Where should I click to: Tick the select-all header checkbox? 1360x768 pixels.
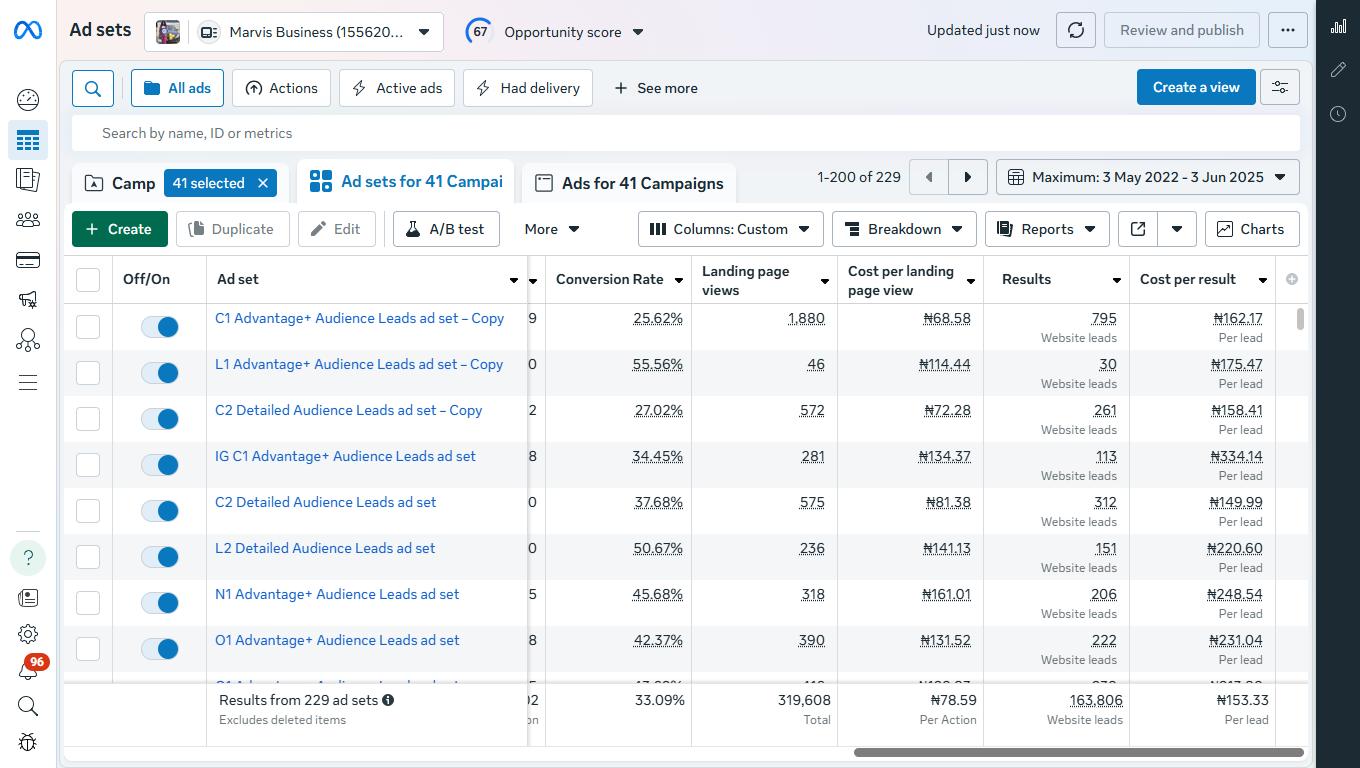click(x=88, y=280)
